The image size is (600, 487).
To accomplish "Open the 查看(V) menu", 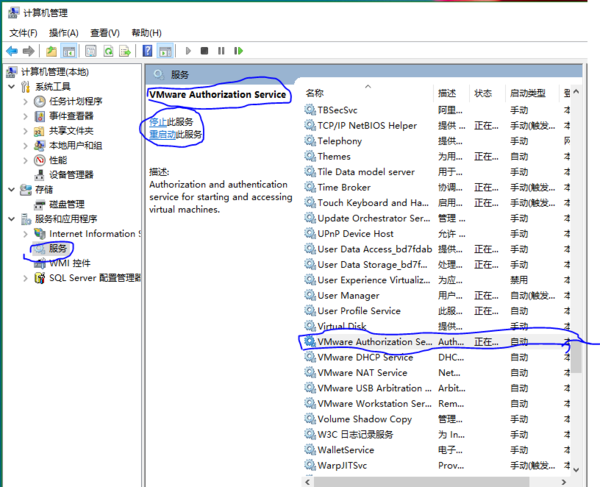I will [x=105, y=33].
